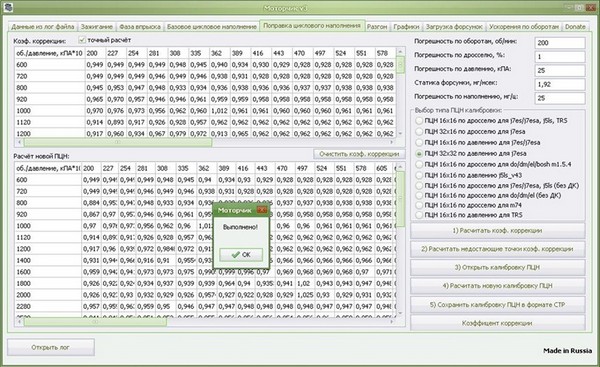This screenshot has width=600, height=367.
Task: Select ПЦН 16x16 по давлению для j7es/j7esa
Action: click(x=419, y=142)
